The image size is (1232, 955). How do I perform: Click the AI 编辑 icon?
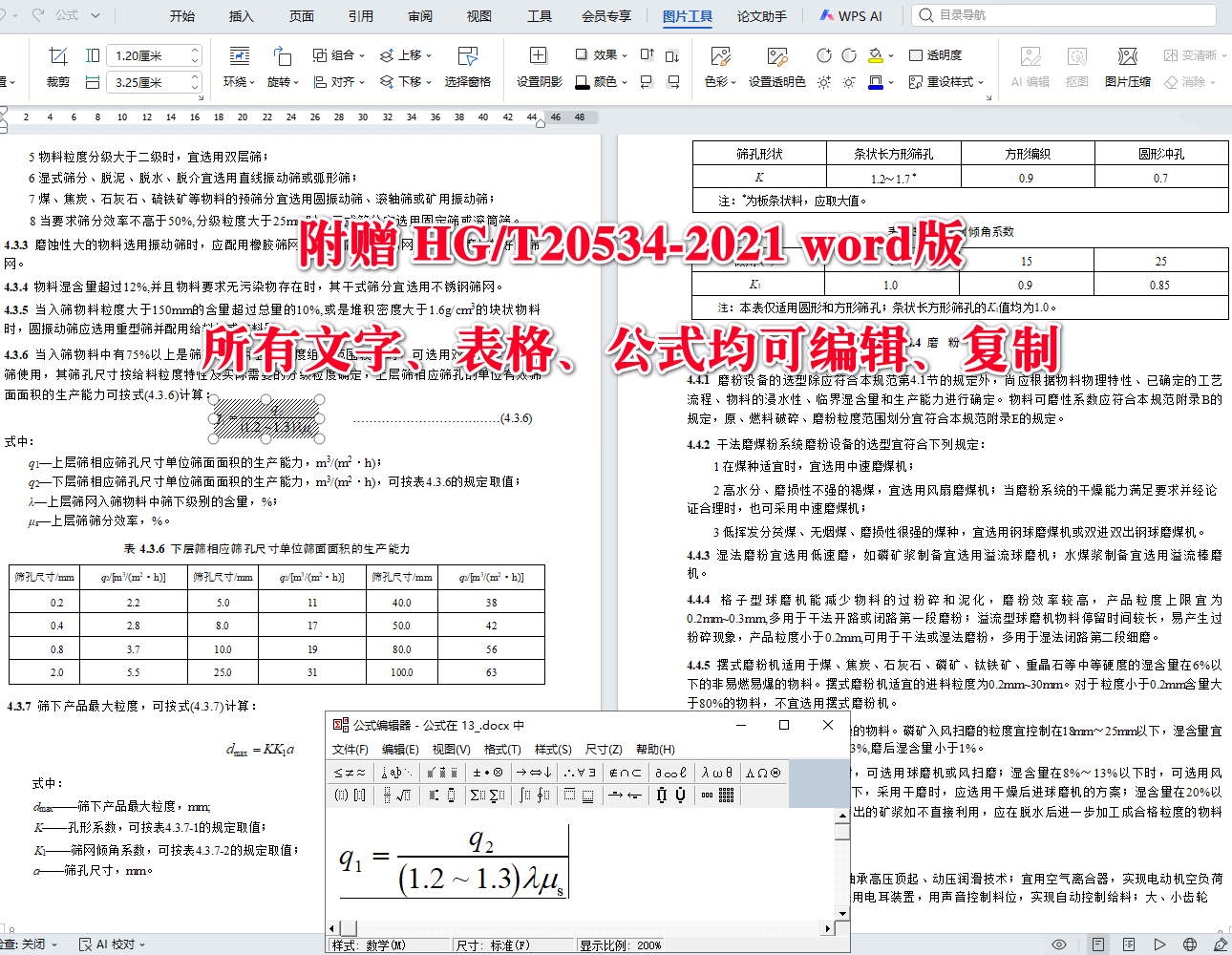[1030, 67]
